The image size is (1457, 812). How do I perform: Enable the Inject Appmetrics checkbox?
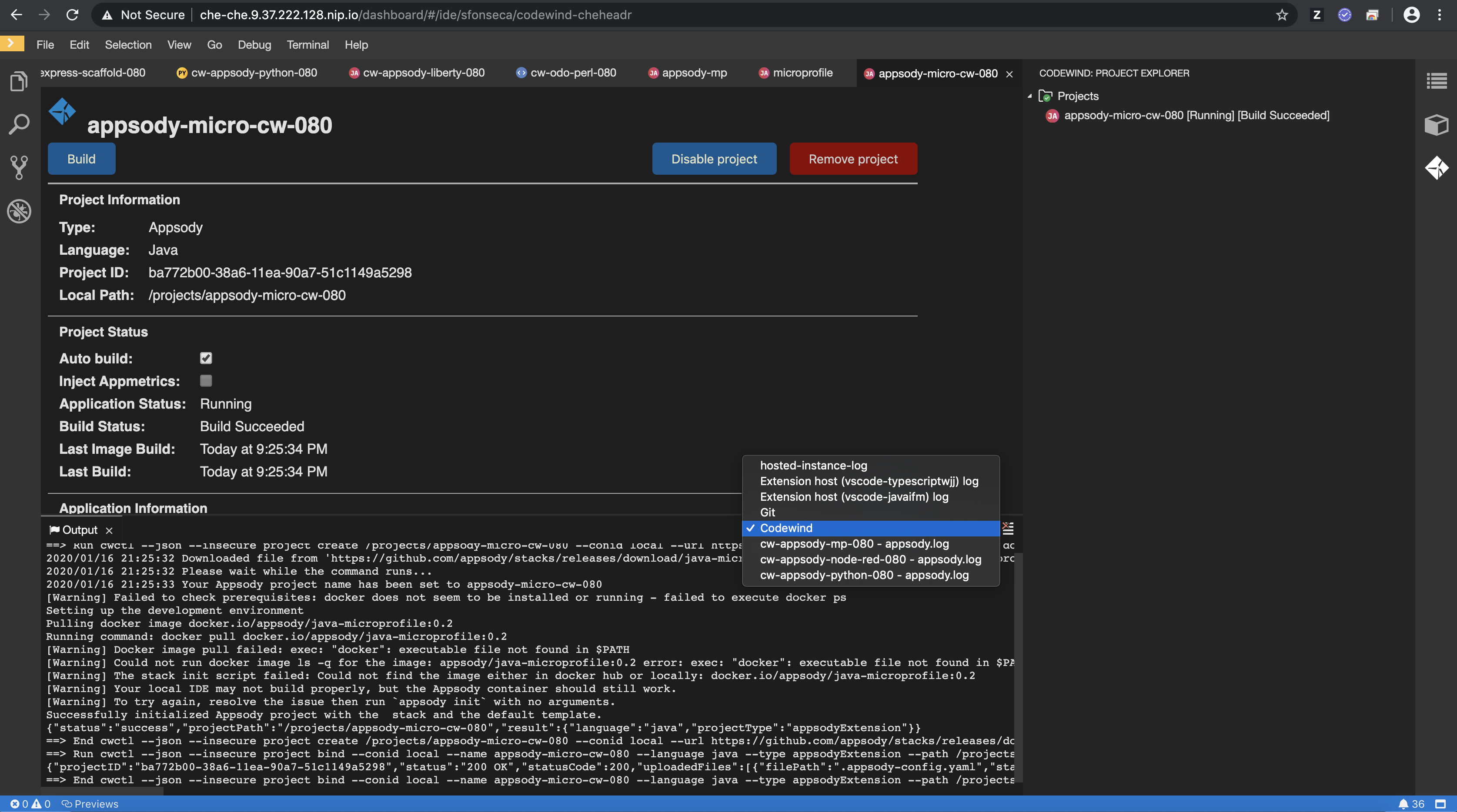point(206,380)
